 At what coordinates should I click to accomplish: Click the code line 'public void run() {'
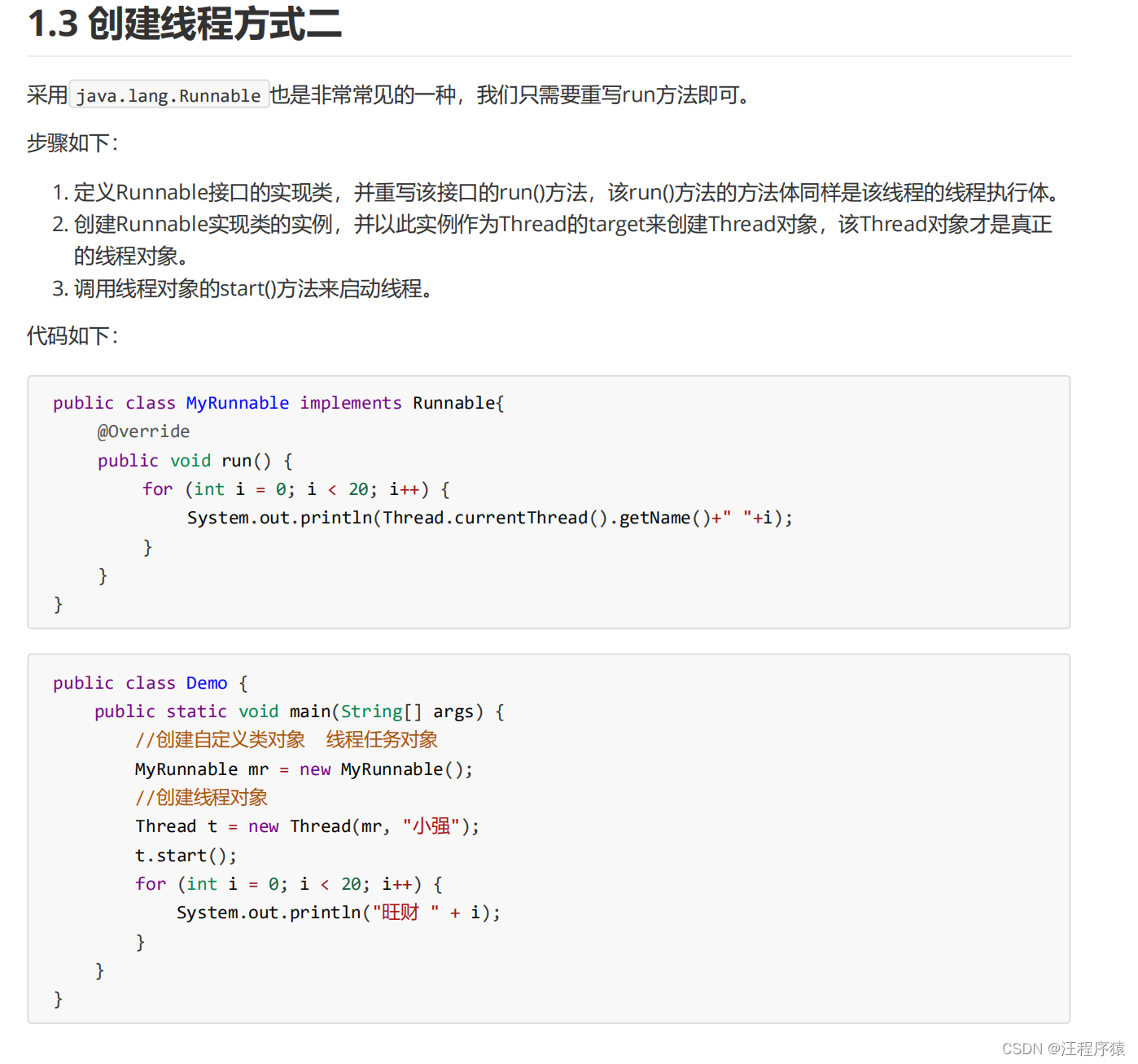195,461
